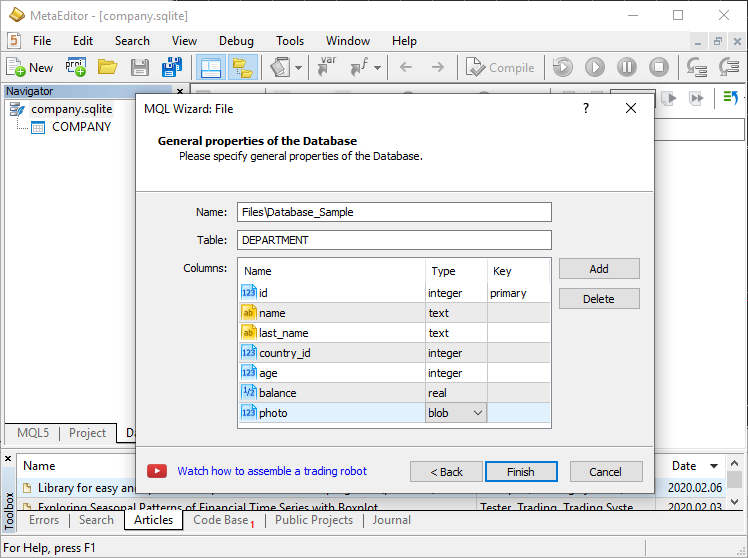Viewport: 748px width, 558px height.
Task: Switch to the Code Base toolbox tab
Action: click(x=221, y=520)
